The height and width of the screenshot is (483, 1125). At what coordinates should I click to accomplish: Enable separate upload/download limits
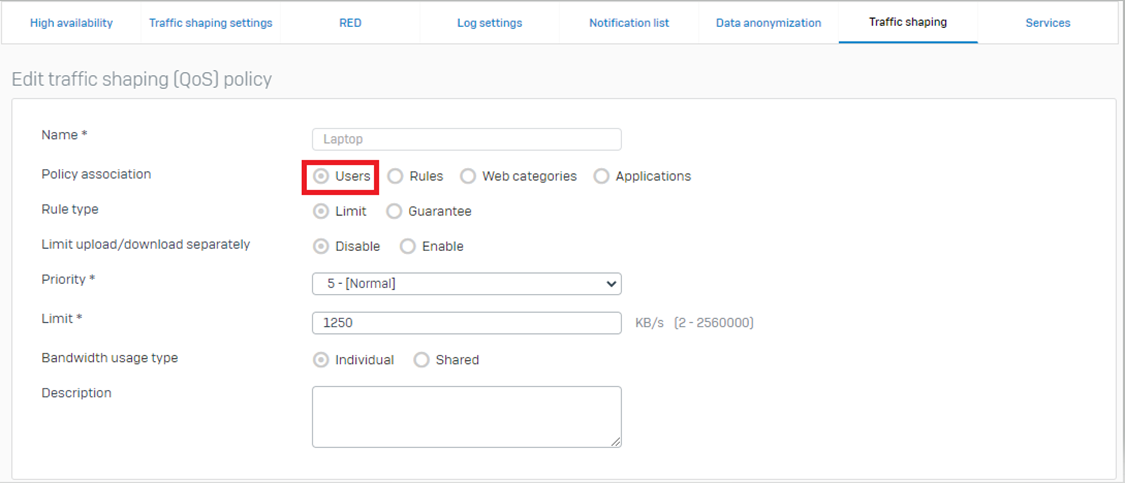(408, 246)
